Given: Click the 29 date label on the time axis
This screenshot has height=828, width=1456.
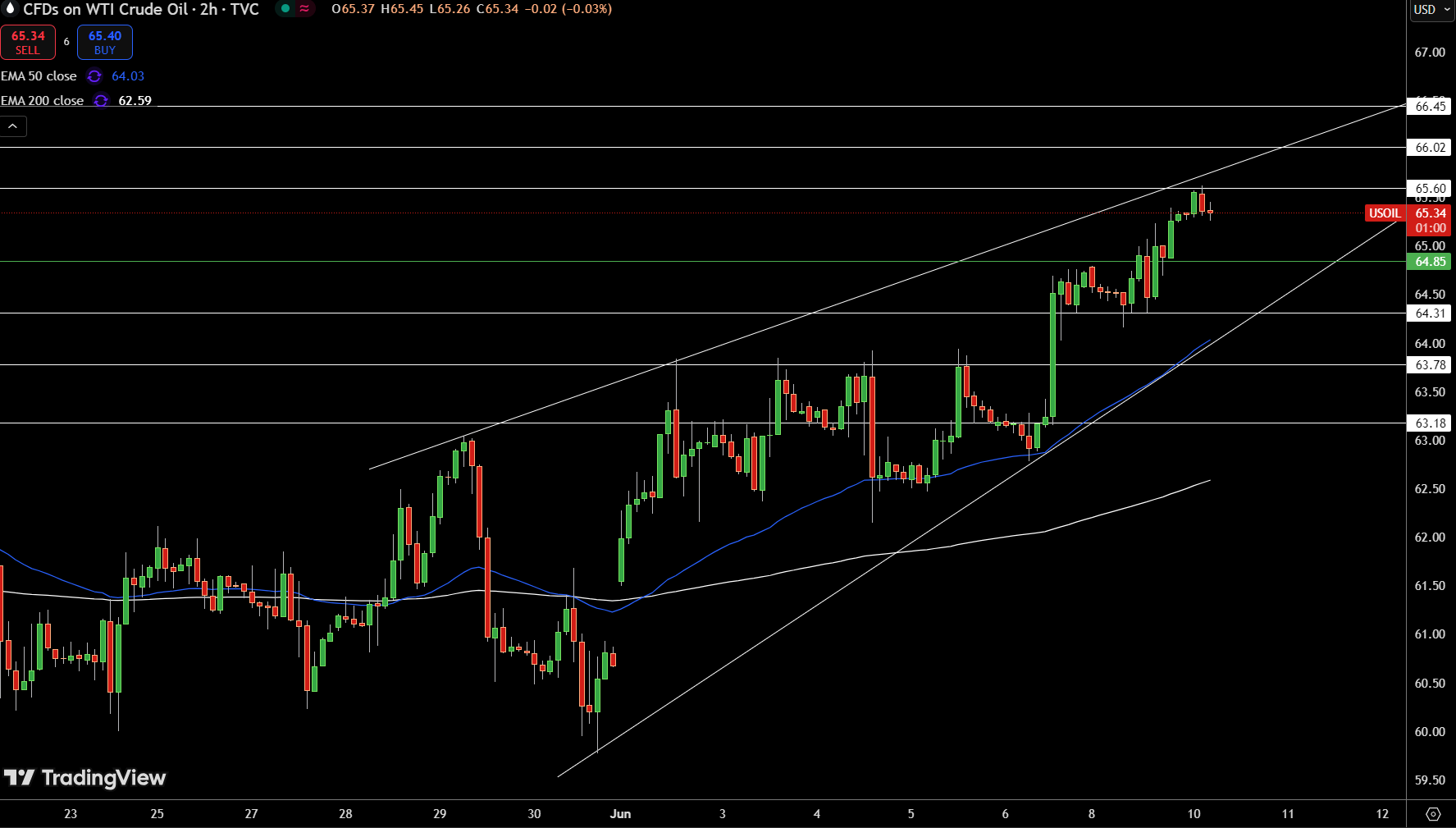Looking at the screenshot, I should [x=440, y=814].
